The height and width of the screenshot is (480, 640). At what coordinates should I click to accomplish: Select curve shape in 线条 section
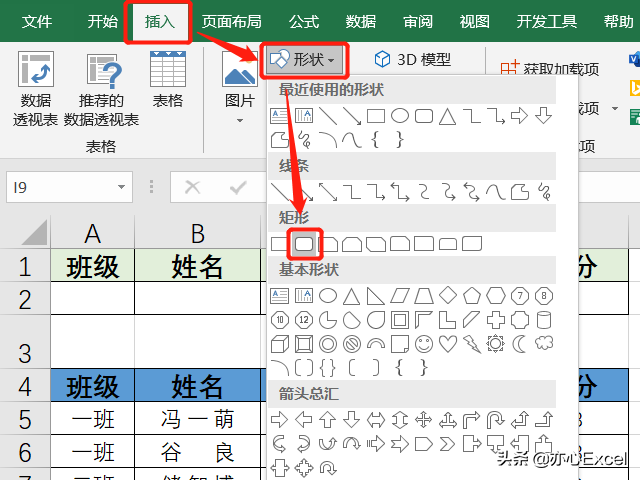[x=496, y=192]
